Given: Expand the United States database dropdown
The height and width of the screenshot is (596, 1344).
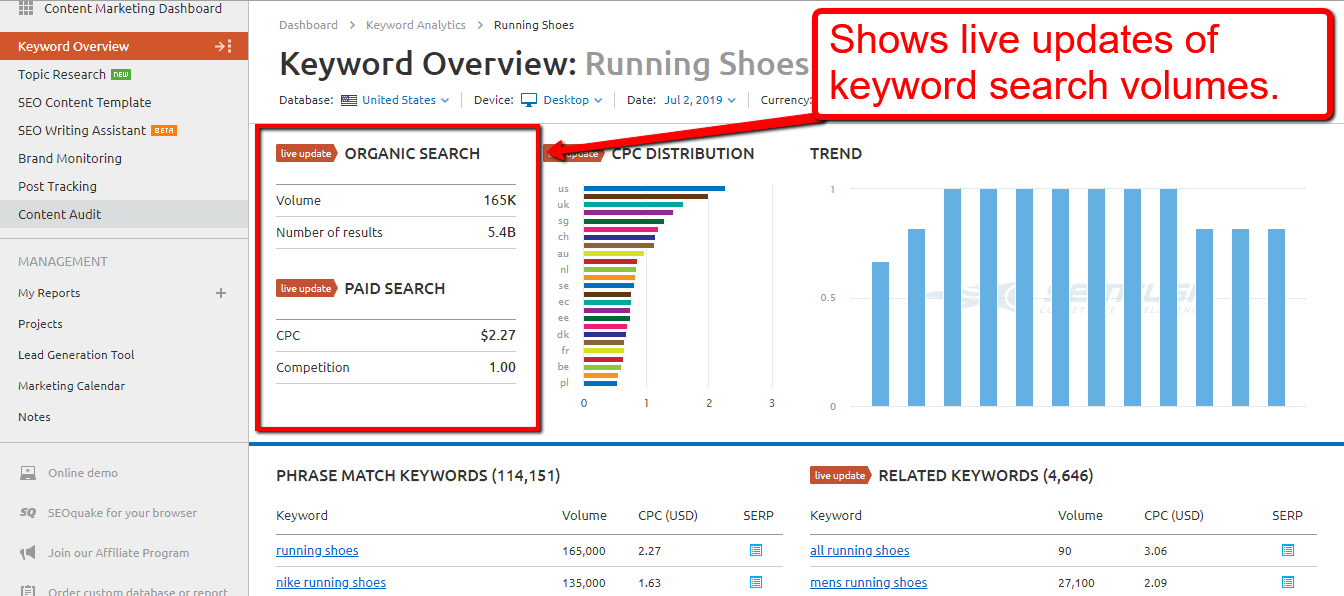Looking at the screenshot, I should 405,100.
